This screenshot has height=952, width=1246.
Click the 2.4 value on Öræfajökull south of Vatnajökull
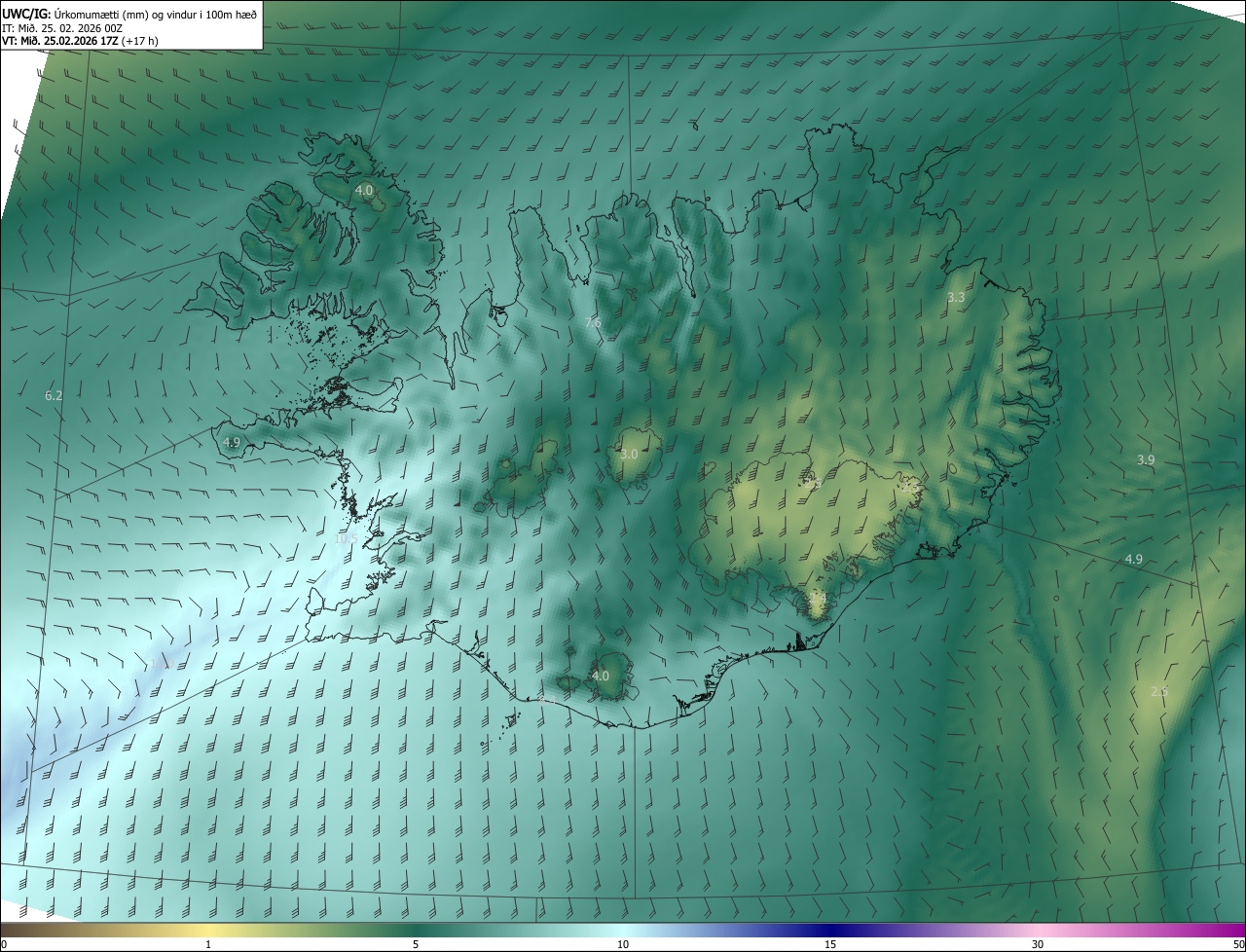(x=819, y=597)
